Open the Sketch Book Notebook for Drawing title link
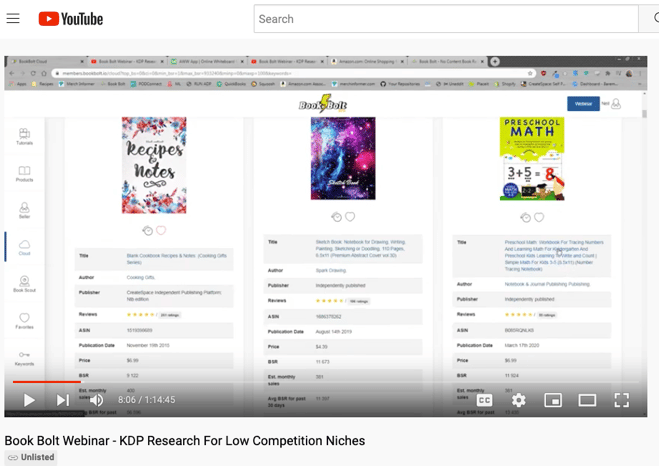The width and height of the screenshot is (659, 466). (360, 249)
